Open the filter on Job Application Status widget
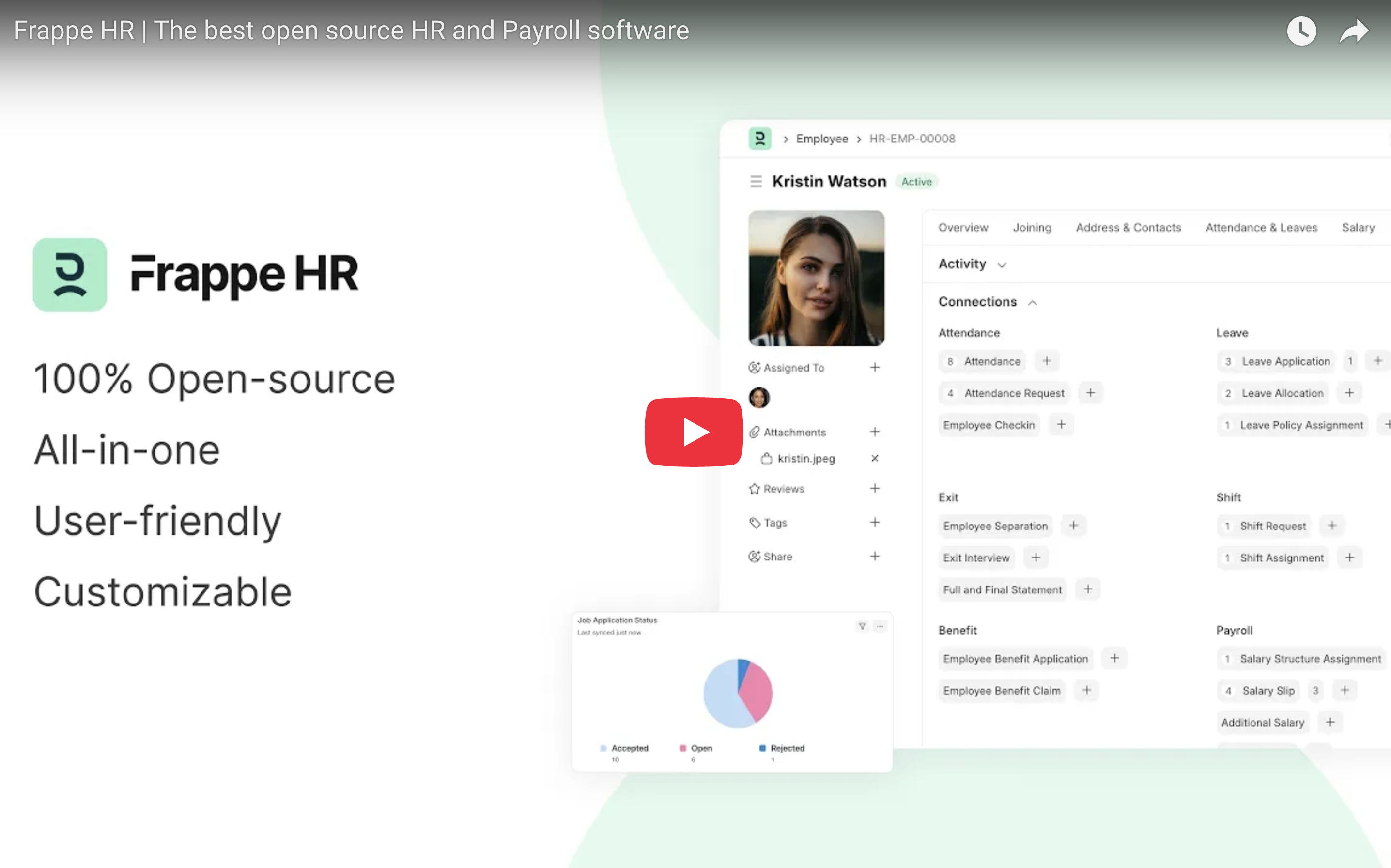Screen dimensions: 1391x868 point(862,626)
